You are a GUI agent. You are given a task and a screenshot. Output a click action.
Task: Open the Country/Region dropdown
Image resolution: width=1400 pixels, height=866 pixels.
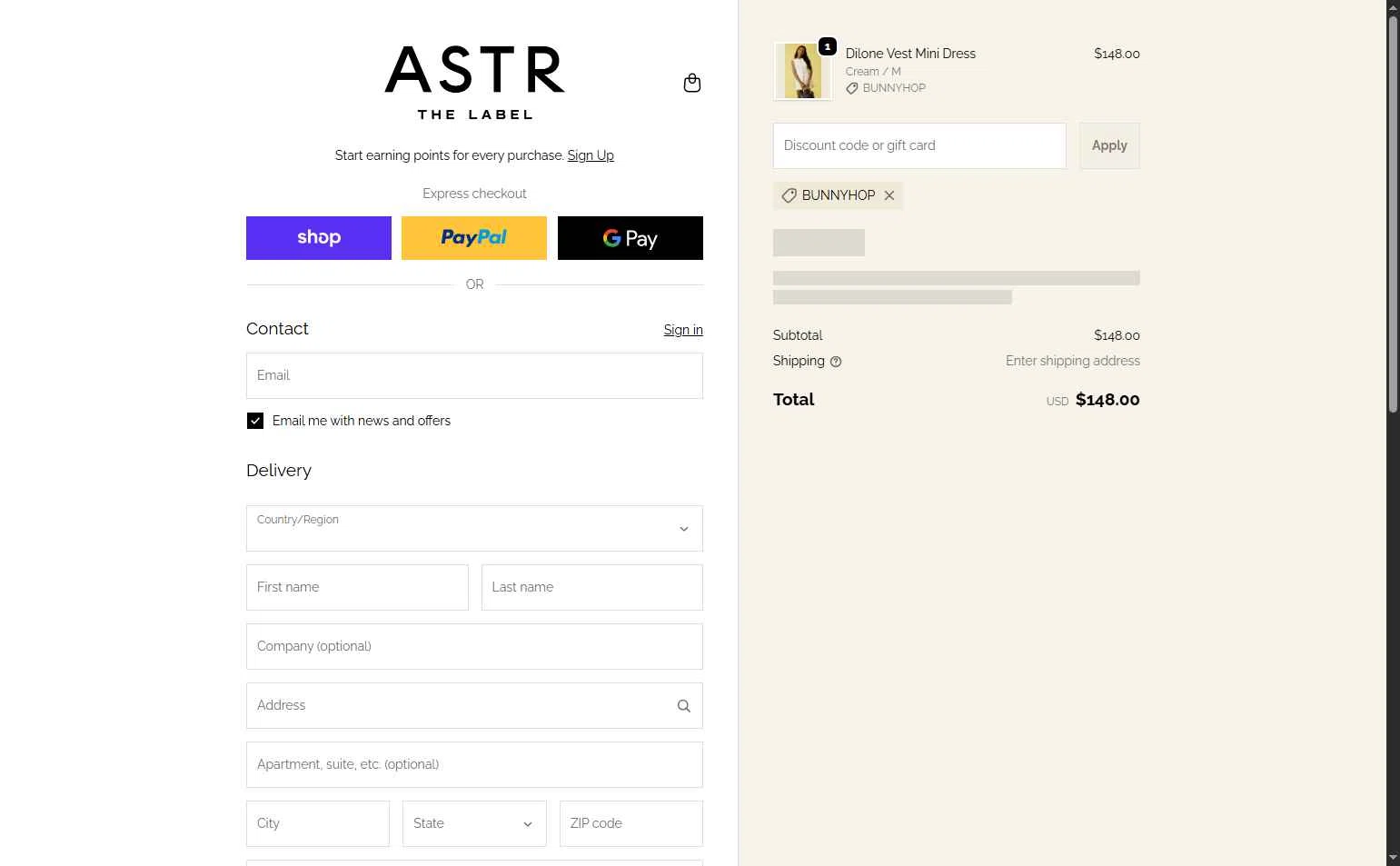click(x=474, y=528)
